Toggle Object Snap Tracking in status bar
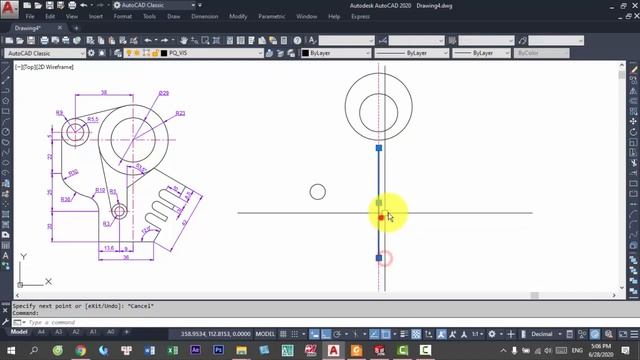Viewport: 640px width, 360px height. click(374, 334)
